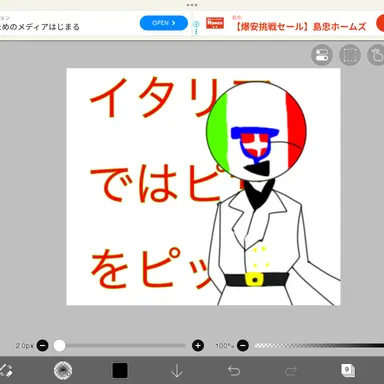Click the yellow belt buckle on canvas

(255, 279)
